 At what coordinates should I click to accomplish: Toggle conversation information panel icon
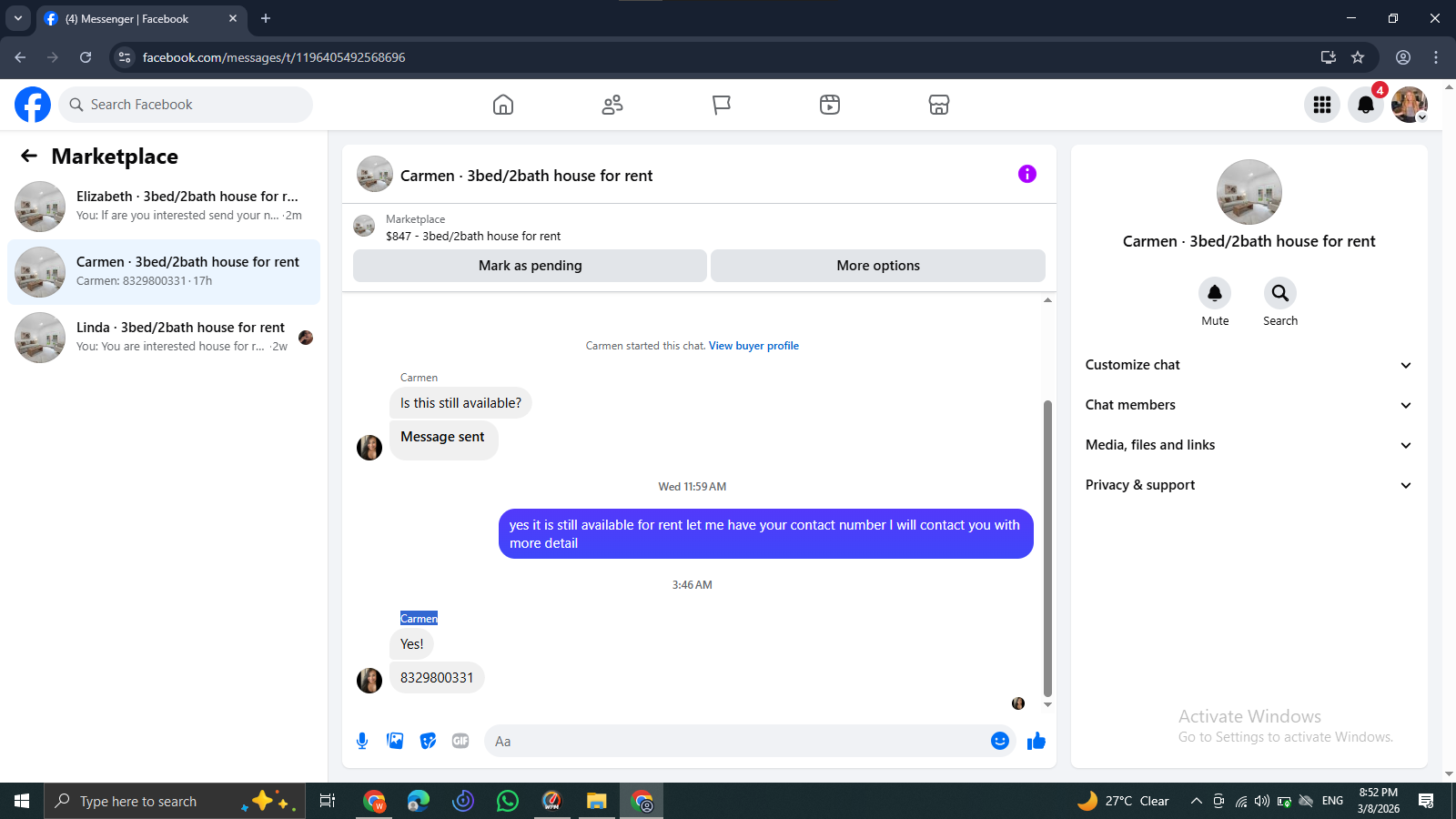(1027, 174)
